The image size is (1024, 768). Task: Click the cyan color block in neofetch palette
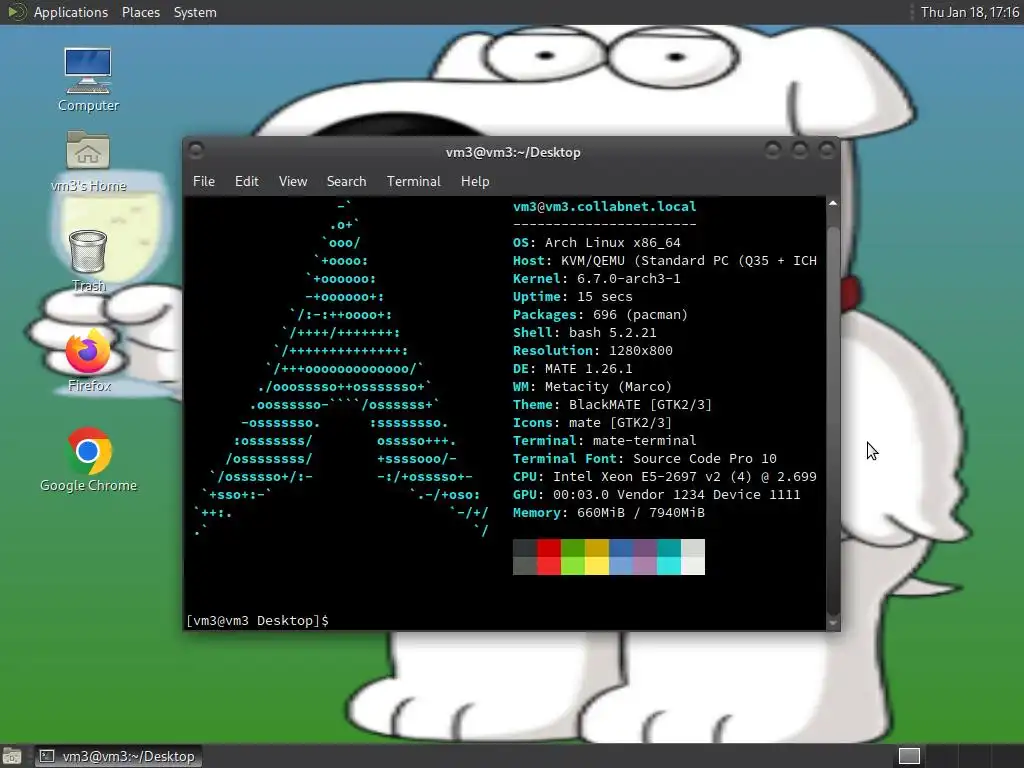(x=669, y=557)
